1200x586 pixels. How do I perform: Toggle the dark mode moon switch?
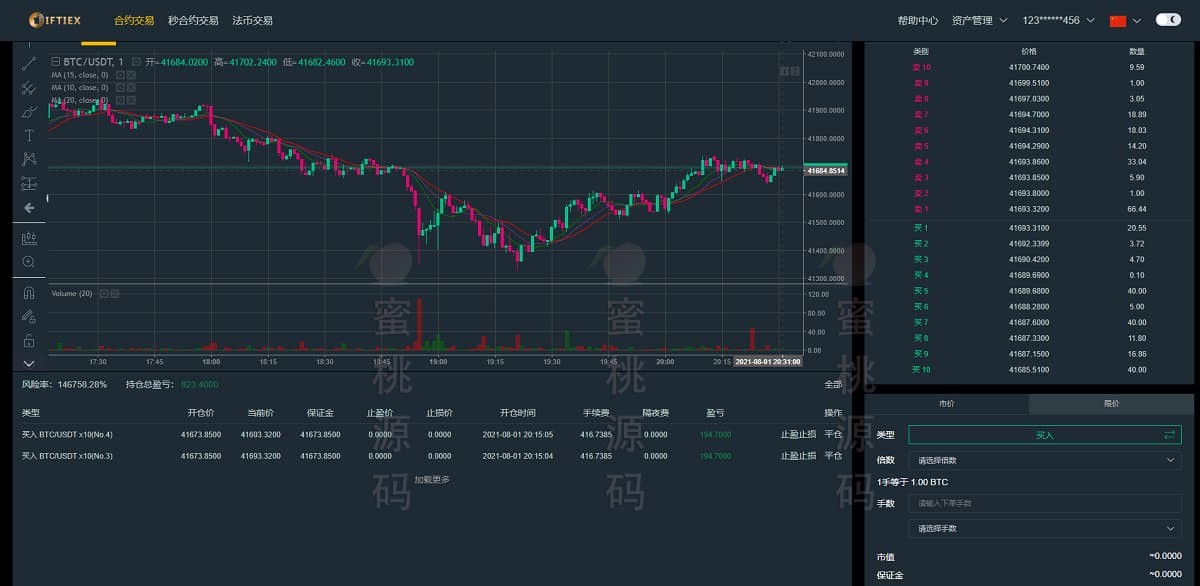coord(1167,20)
